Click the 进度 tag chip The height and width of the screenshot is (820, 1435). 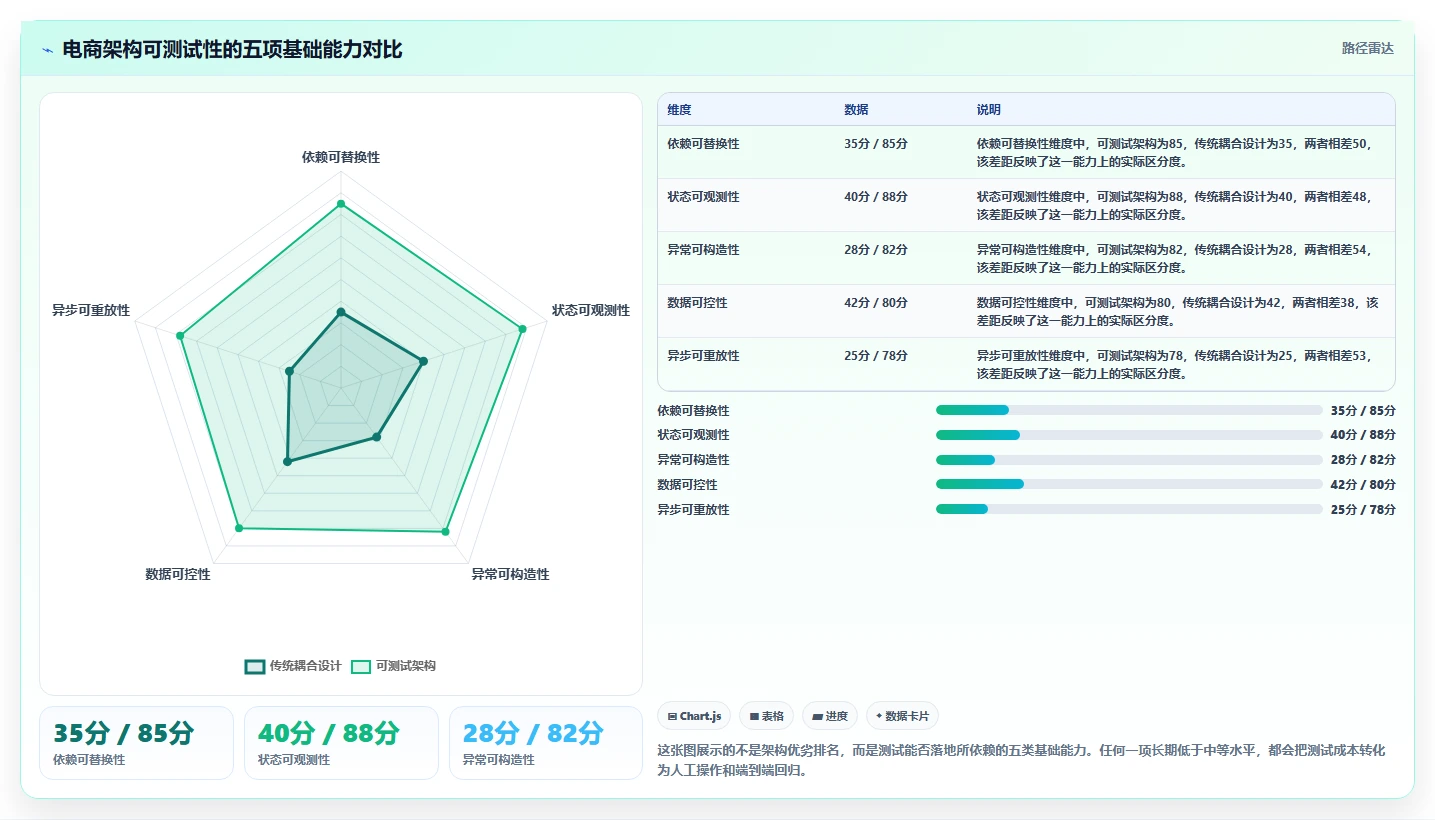click(x=830, y=716)
